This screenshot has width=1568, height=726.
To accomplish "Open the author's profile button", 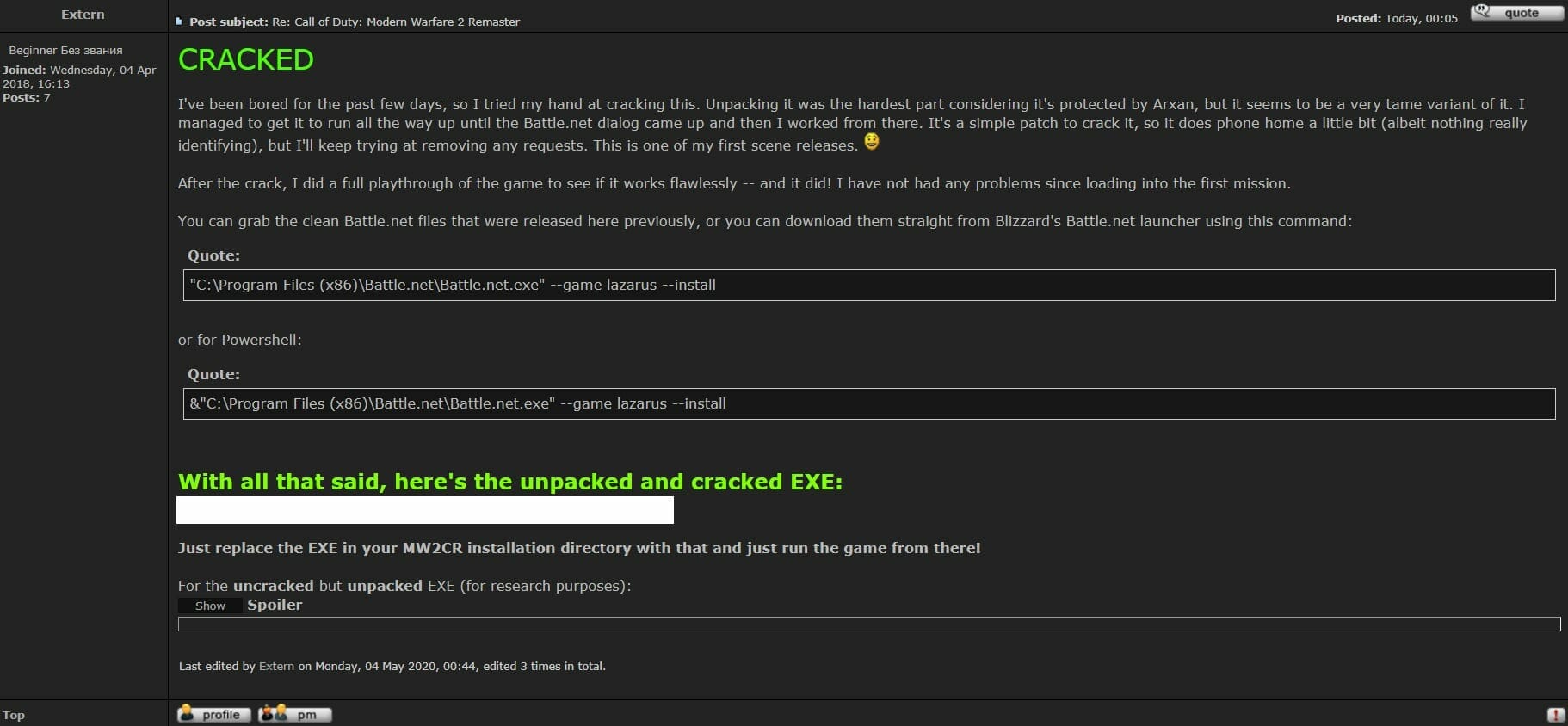I will coord(214,714).
